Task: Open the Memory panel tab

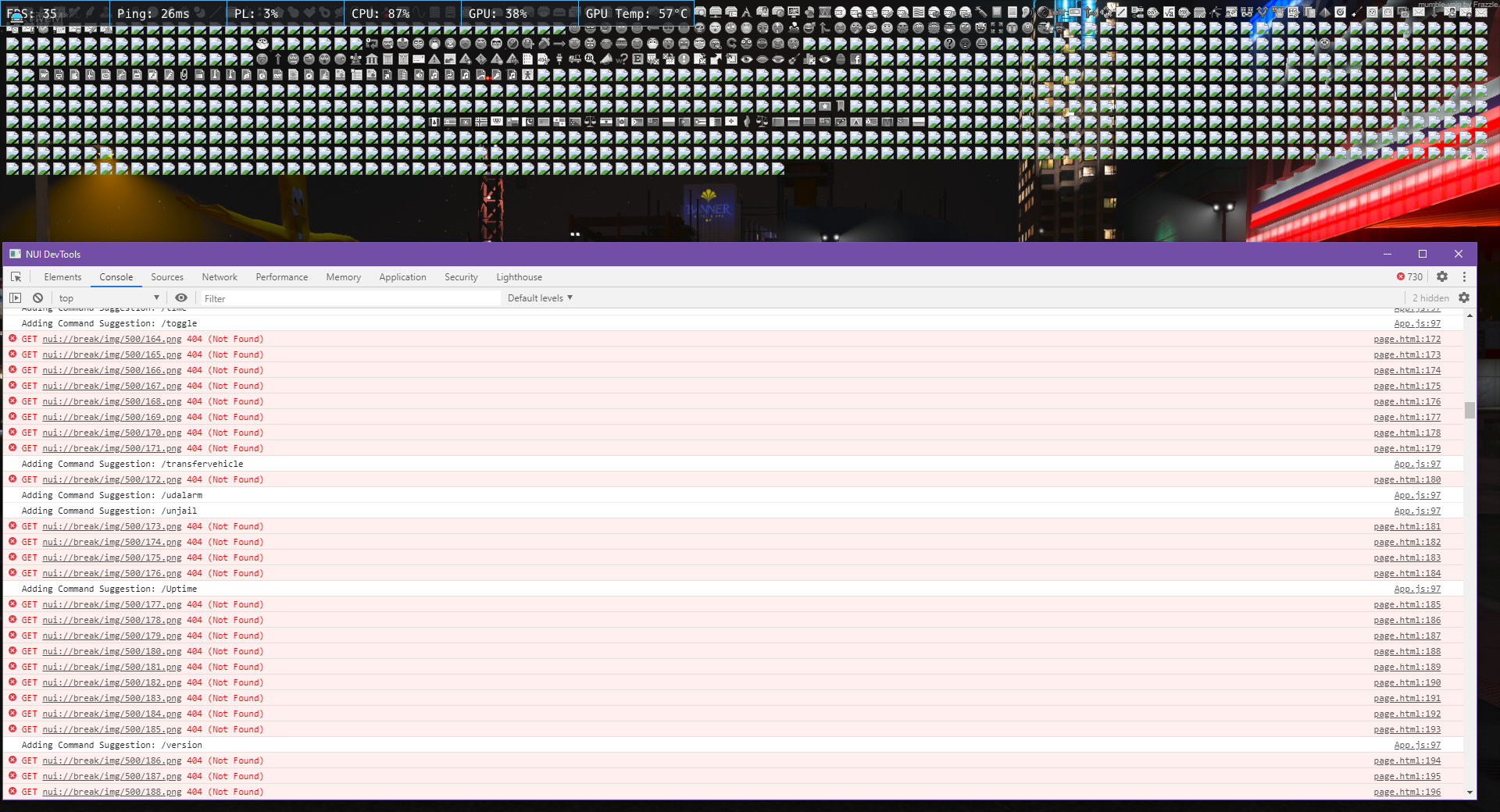Action: tap(343, 277)
